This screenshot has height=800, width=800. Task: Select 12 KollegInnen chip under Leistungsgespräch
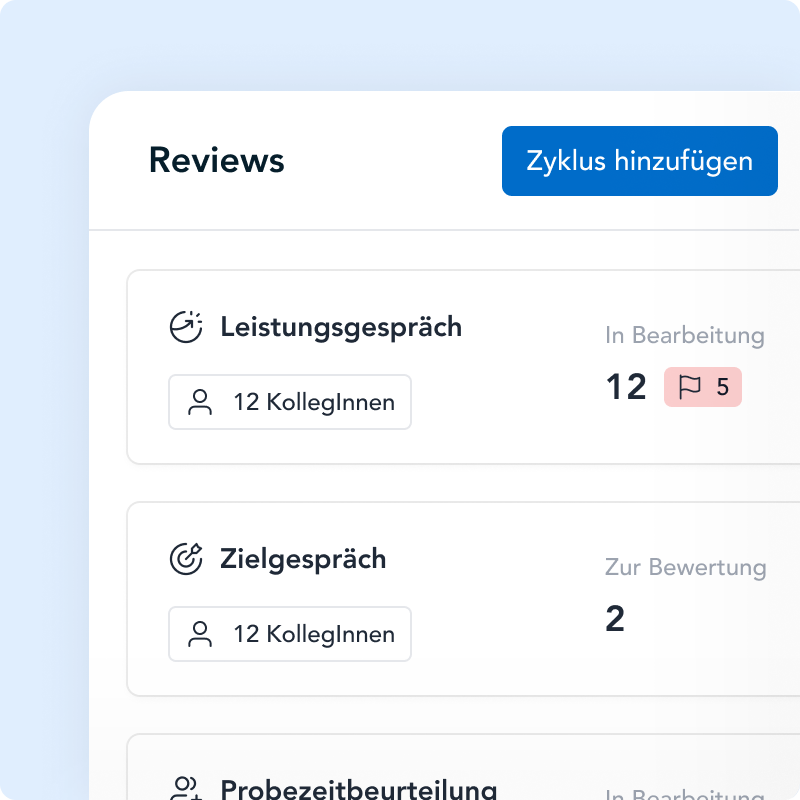pyautogui.click(x=290, y=402)
